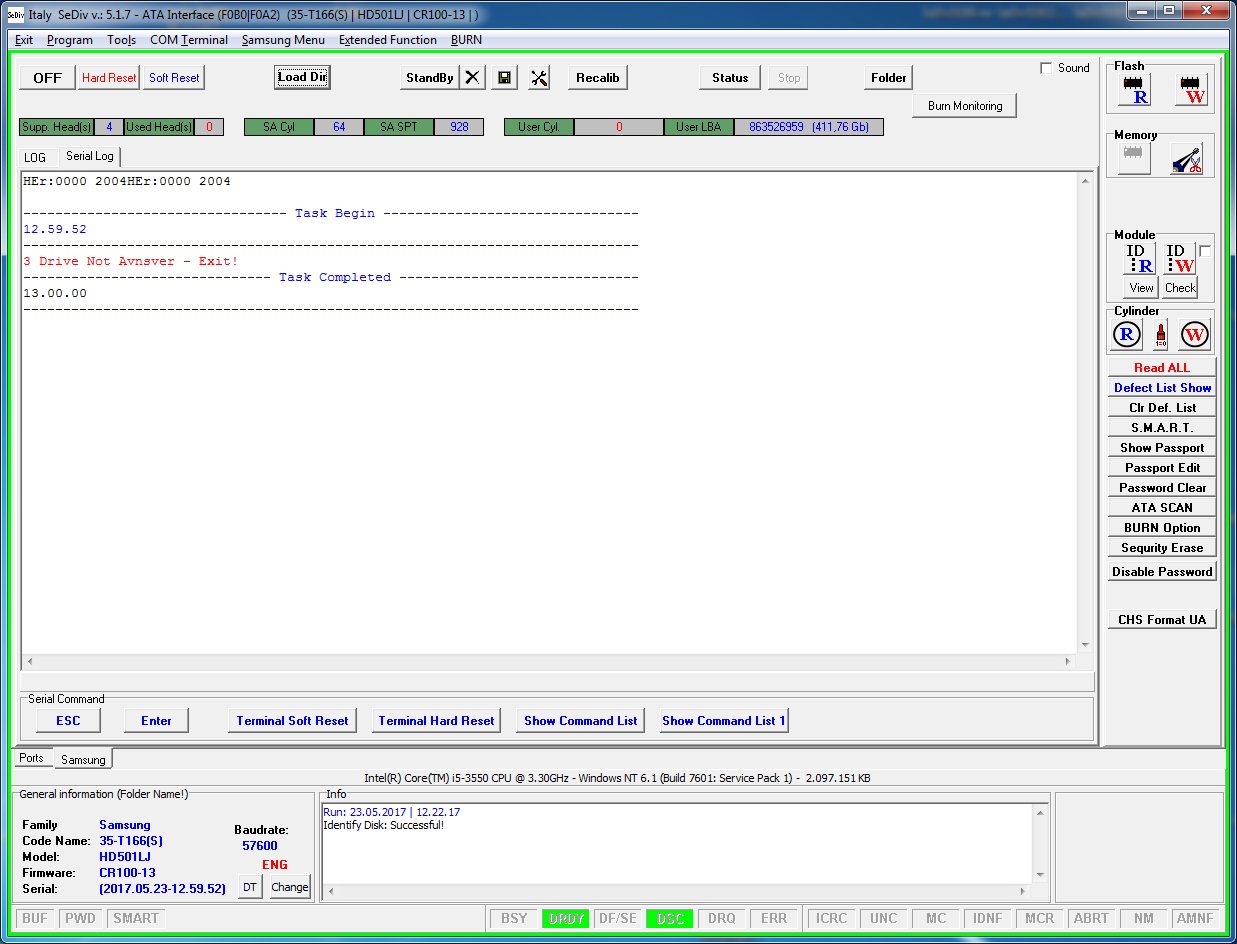
Task: Click the X icon beside StandBy
Action: (473, 78)
